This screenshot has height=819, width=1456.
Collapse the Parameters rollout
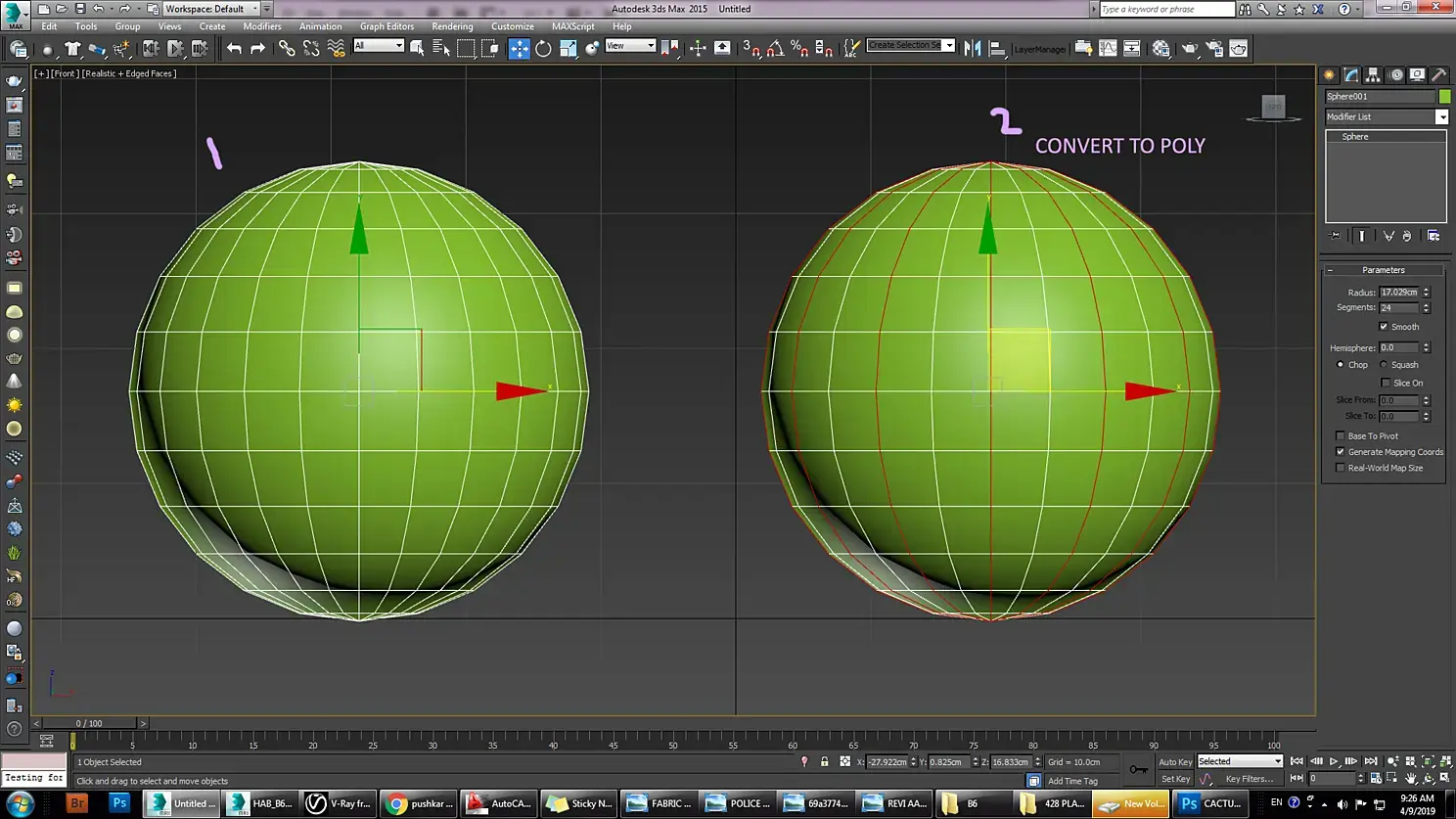tap(1383, 270)
